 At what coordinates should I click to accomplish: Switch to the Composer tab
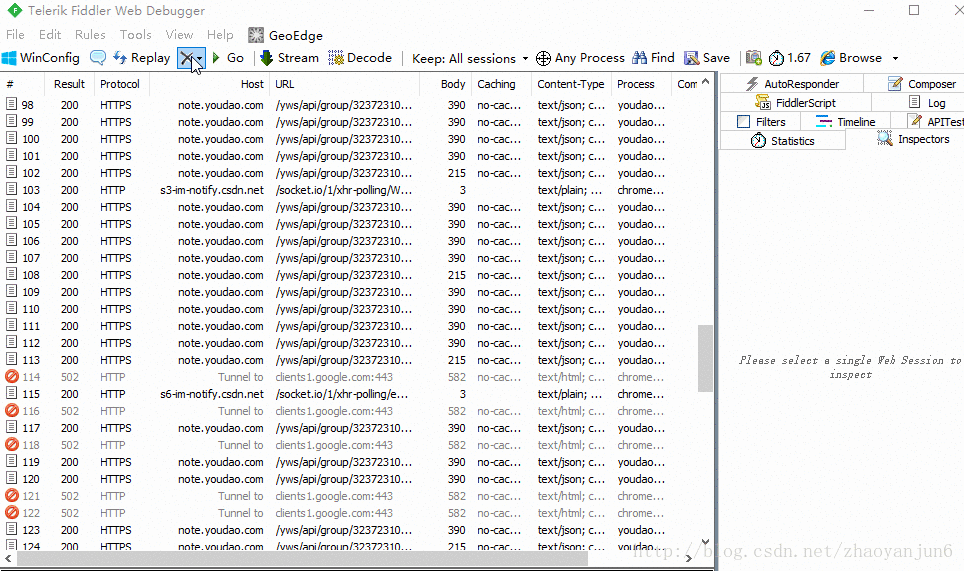(922, 84)
